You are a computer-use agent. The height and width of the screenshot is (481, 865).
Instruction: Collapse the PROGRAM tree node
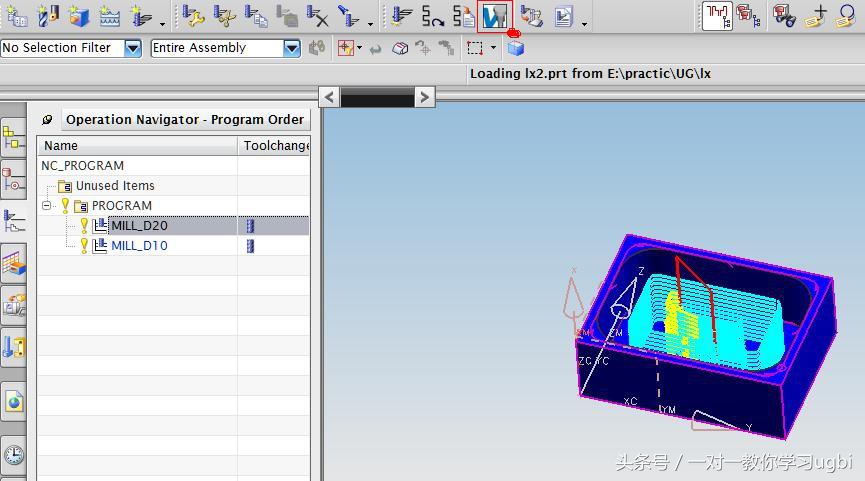point(46,206)
